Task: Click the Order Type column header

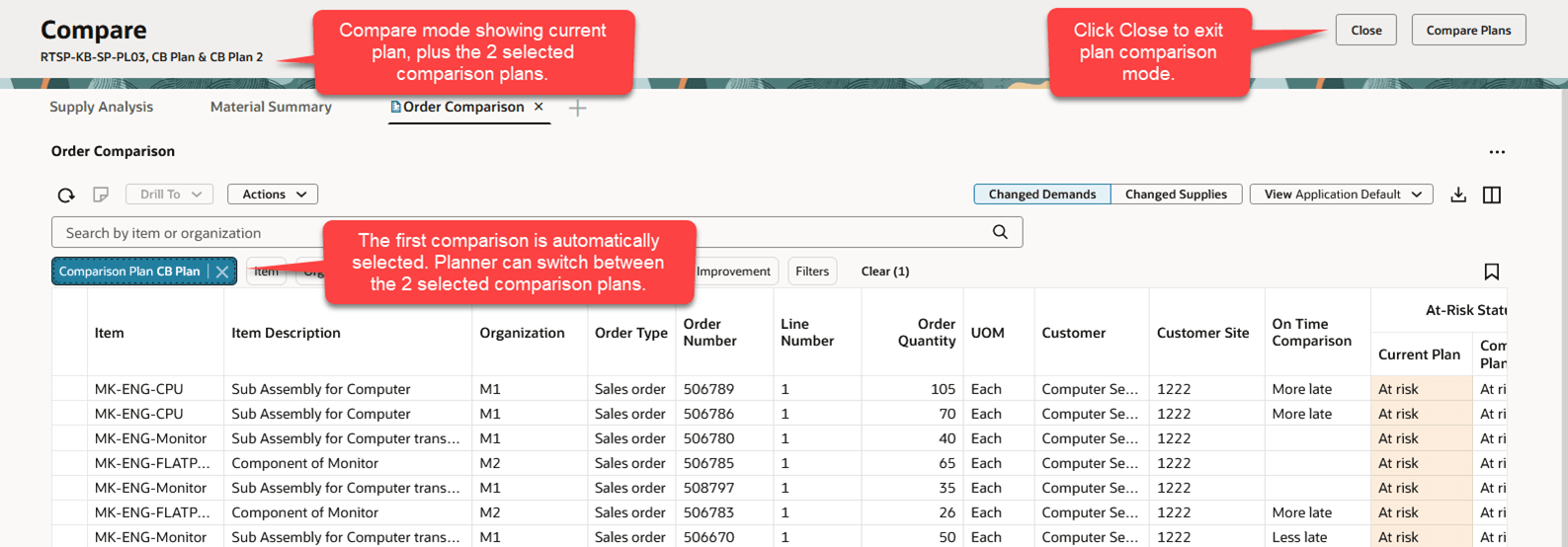Action: pyautogui.click(x=631, y=333)
